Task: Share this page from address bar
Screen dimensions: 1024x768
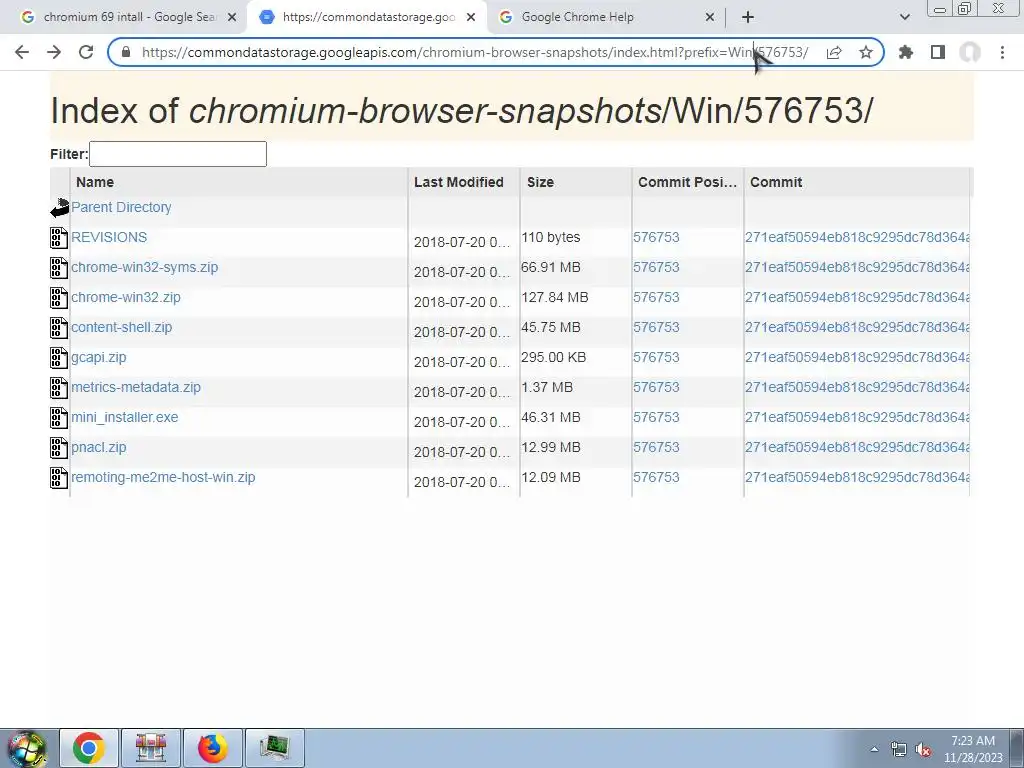Action: [x=834, y=52]
